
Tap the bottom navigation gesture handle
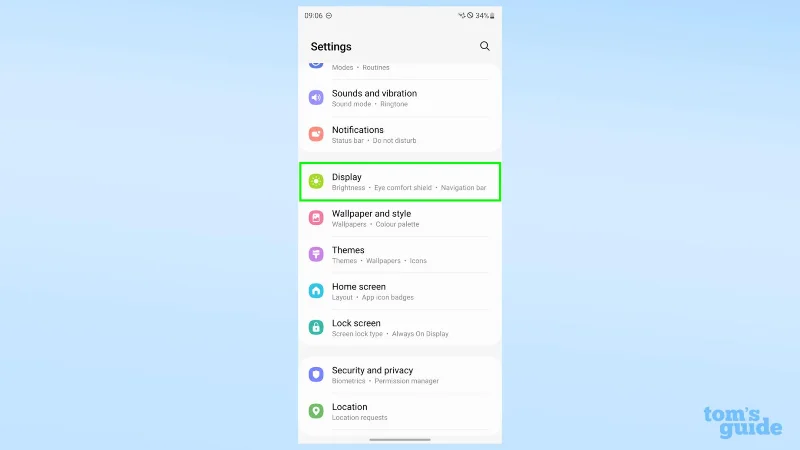tap(400, 439)
